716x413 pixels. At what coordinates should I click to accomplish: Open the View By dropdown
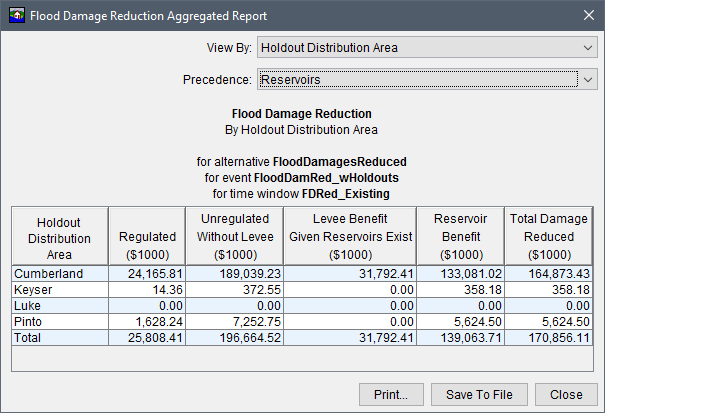tap(427, 48)
